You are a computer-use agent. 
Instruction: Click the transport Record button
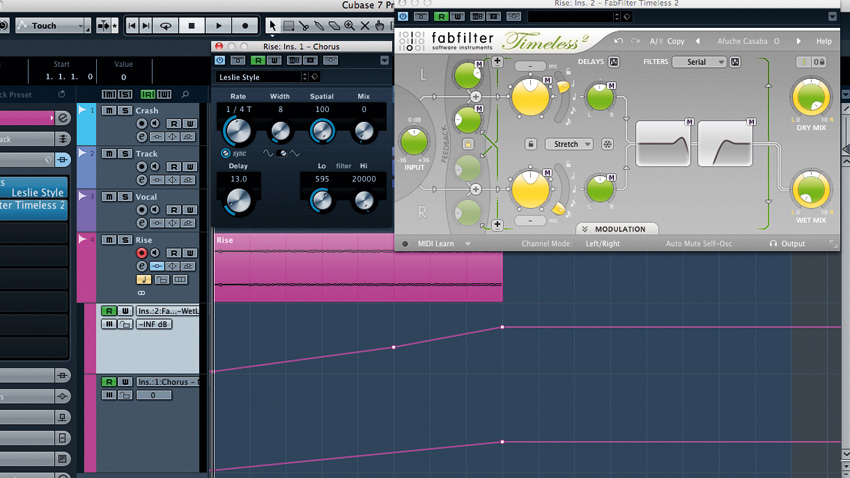coord(245,25)
